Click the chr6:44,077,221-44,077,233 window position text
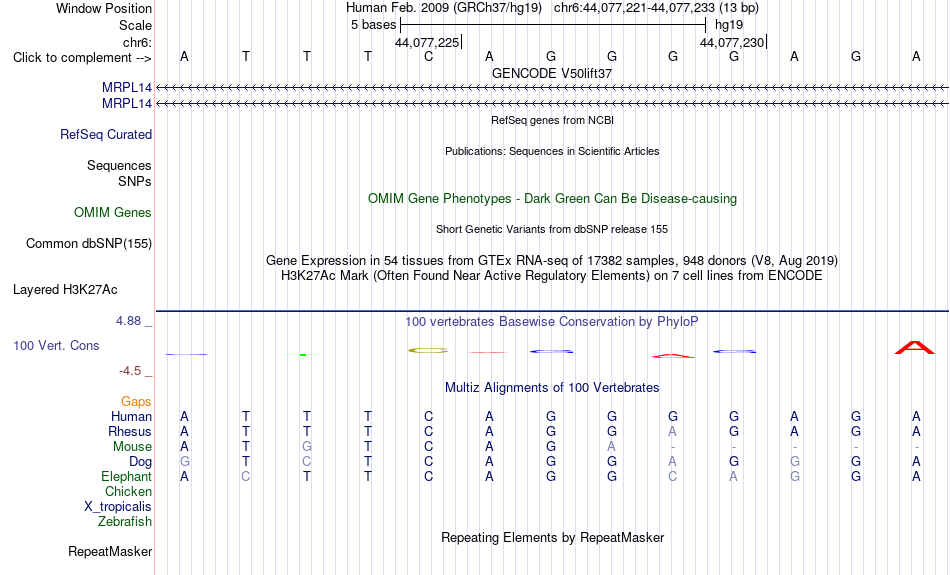 pos(656,8)
